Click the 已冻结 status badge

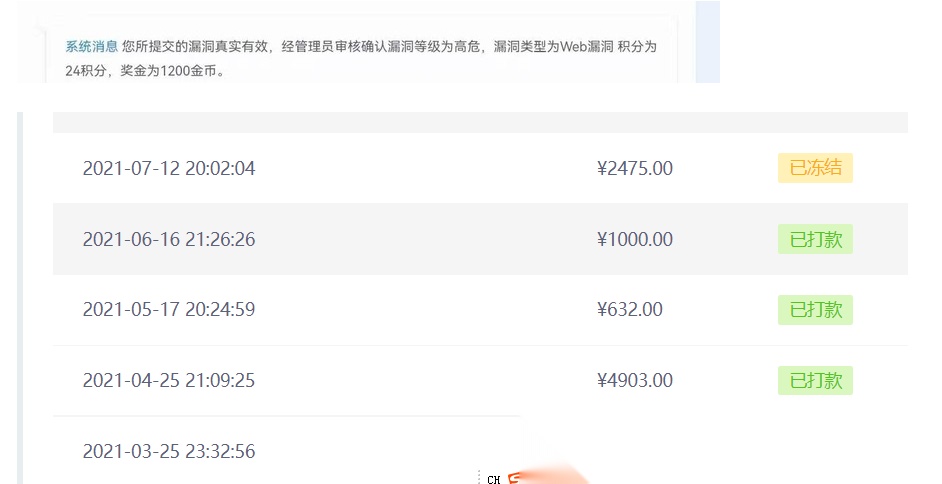pyautogui.click(x=815, y=168)
